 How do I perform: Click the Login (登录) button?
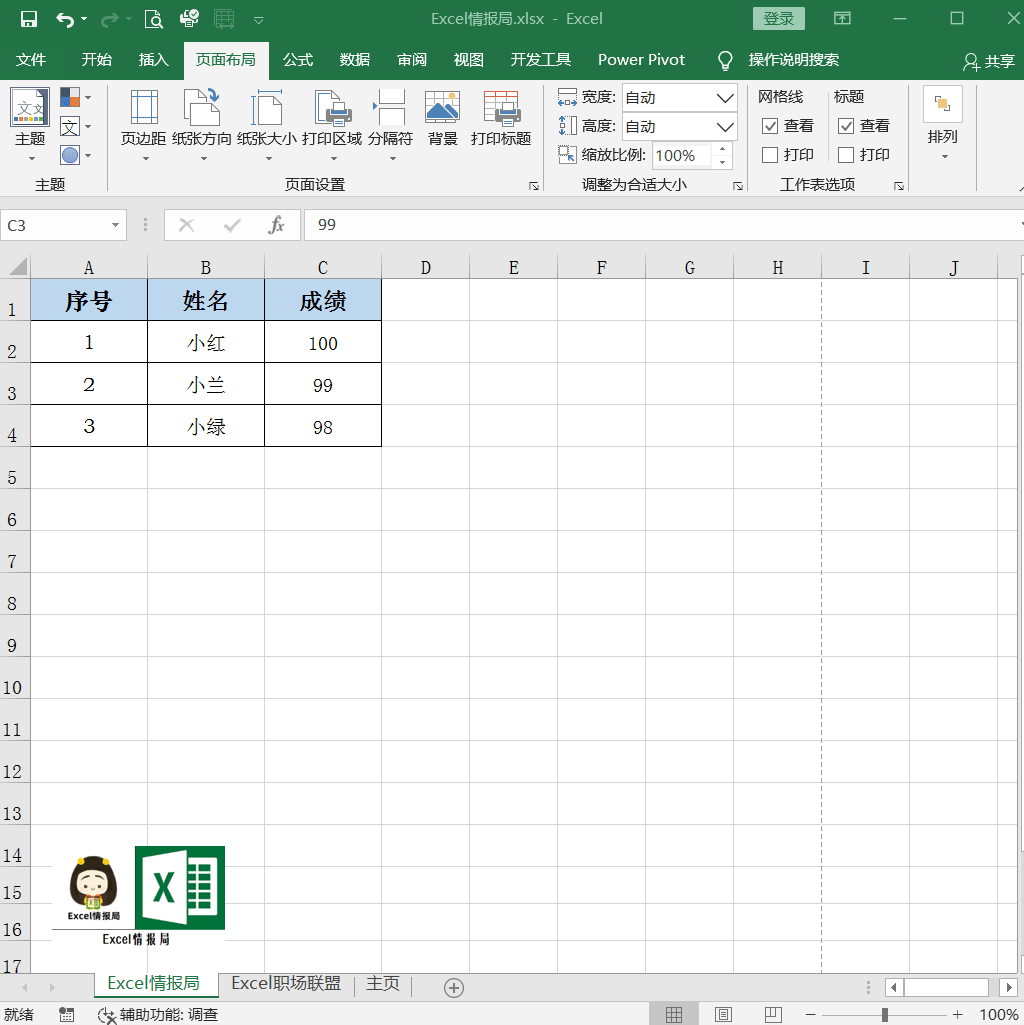click(x=779, y=19)
